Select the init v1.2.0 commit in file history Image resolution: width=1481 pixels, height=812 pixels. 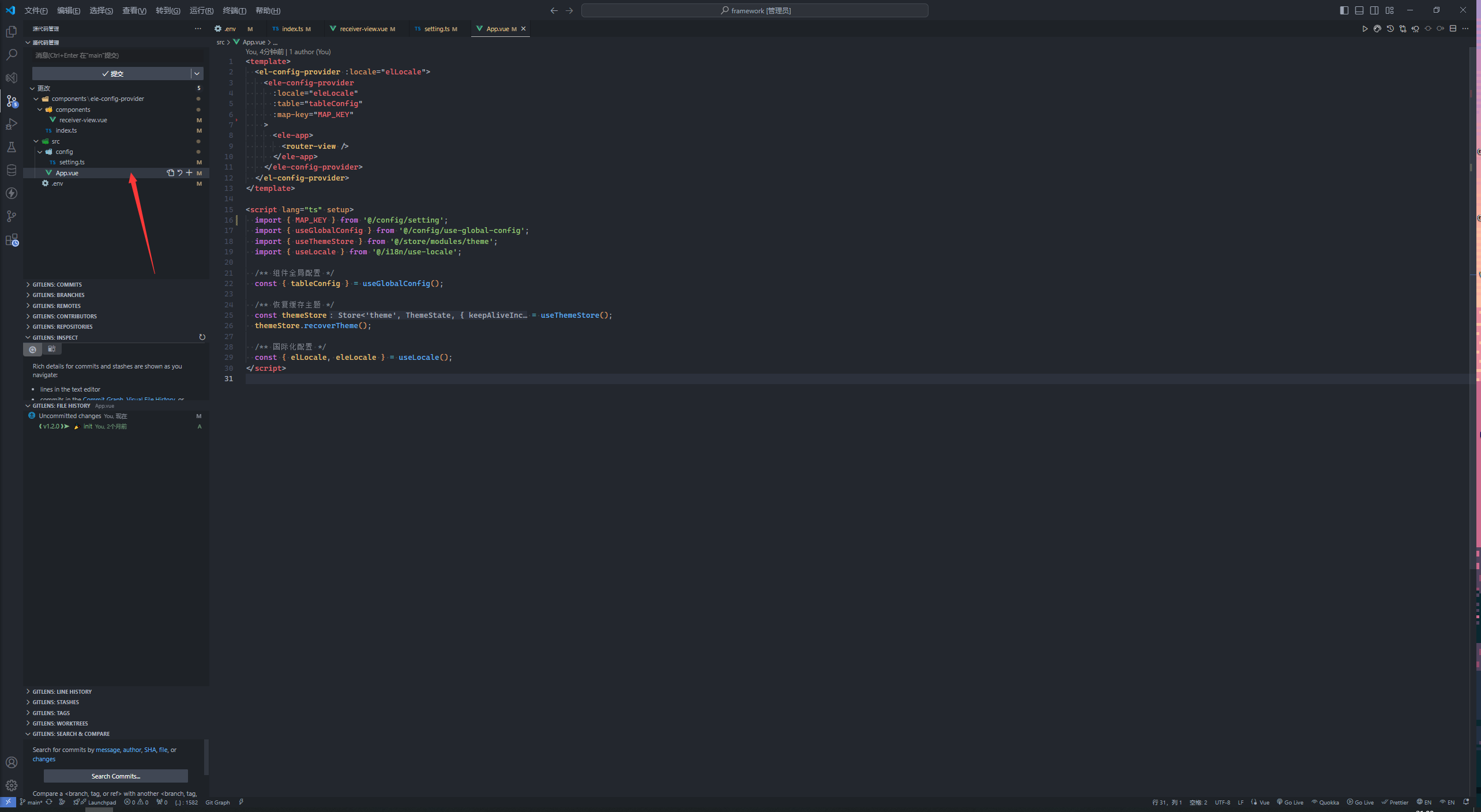pos(116,427)
